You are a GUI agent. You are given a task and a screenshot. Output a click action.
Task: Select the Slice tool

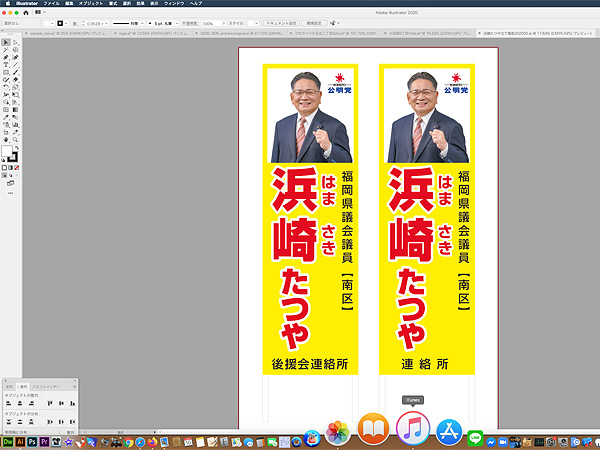coord(15,132)
